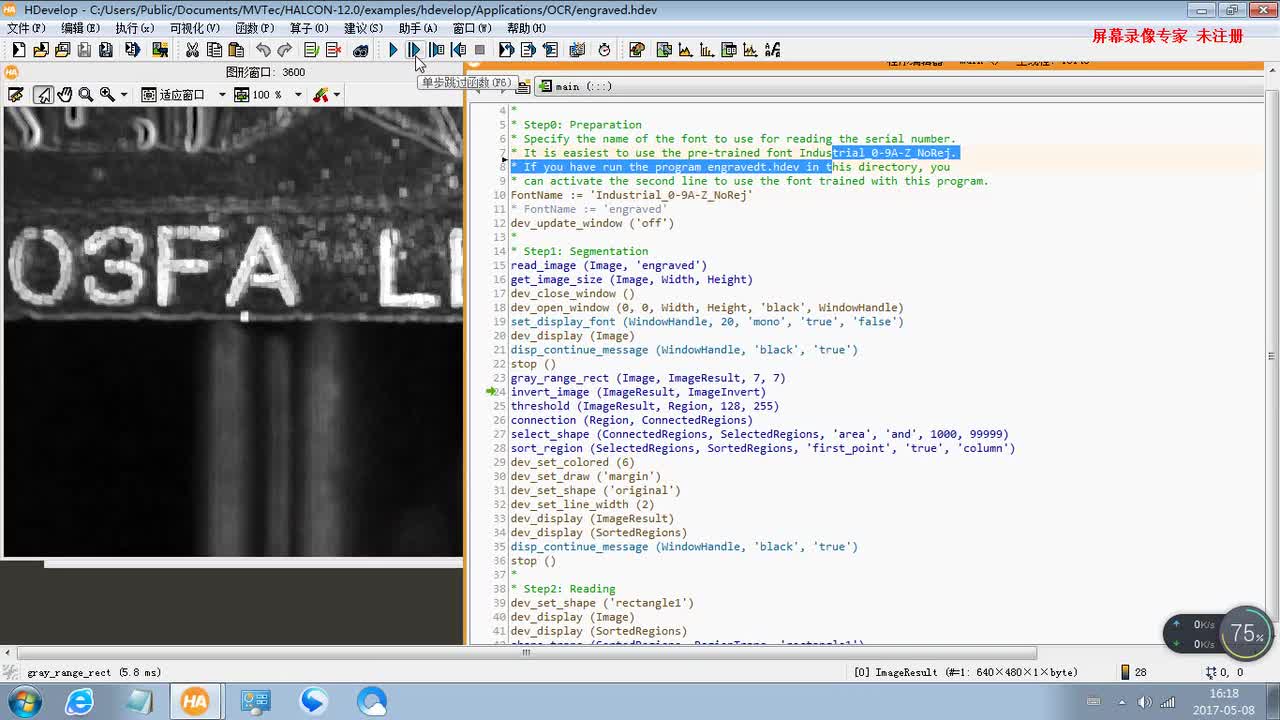Click the Activate lines icon

coord(311,50)
